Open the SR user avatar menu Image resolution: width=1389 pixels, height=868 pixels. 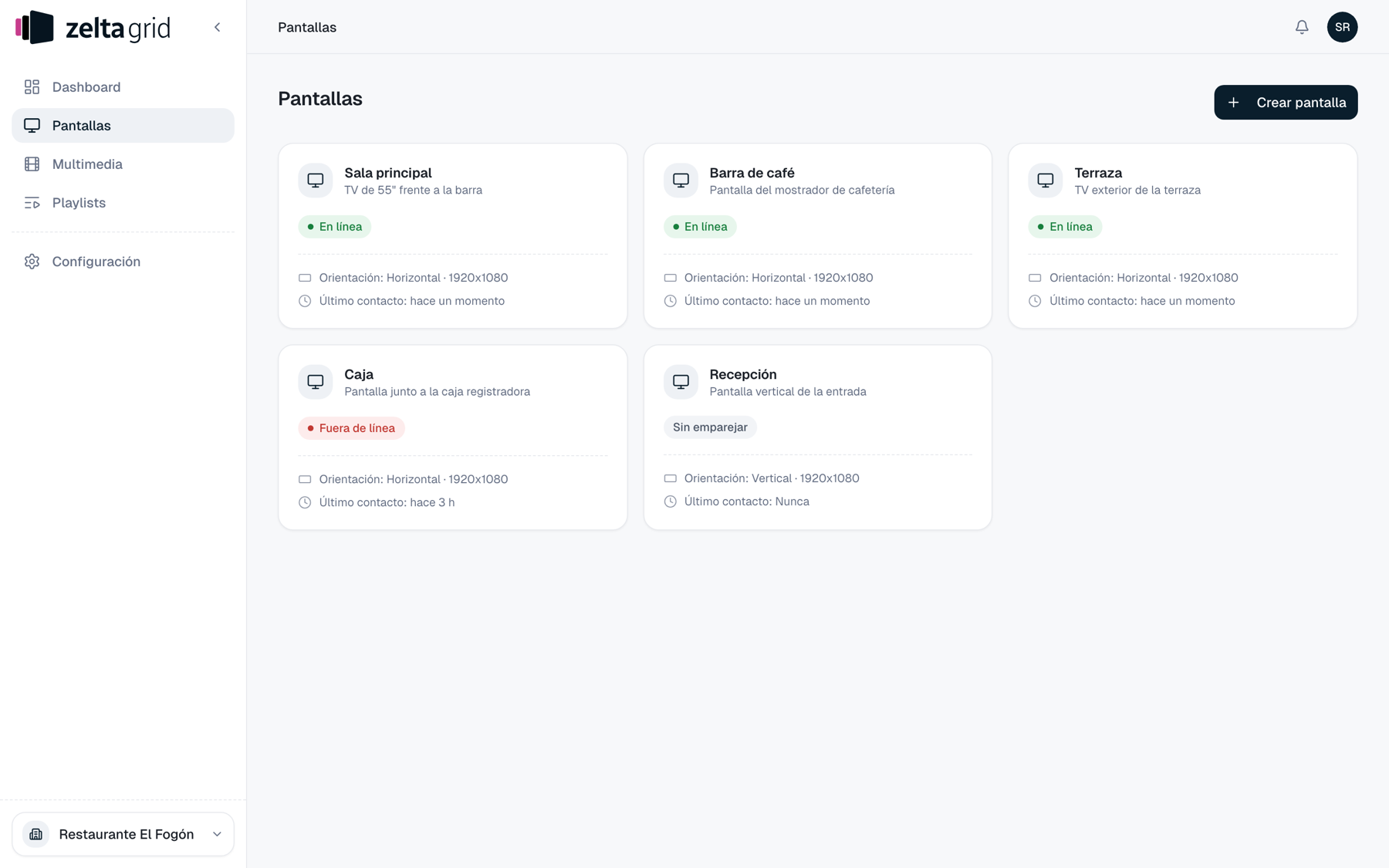pyautogui.click(x=1342, y=27)
